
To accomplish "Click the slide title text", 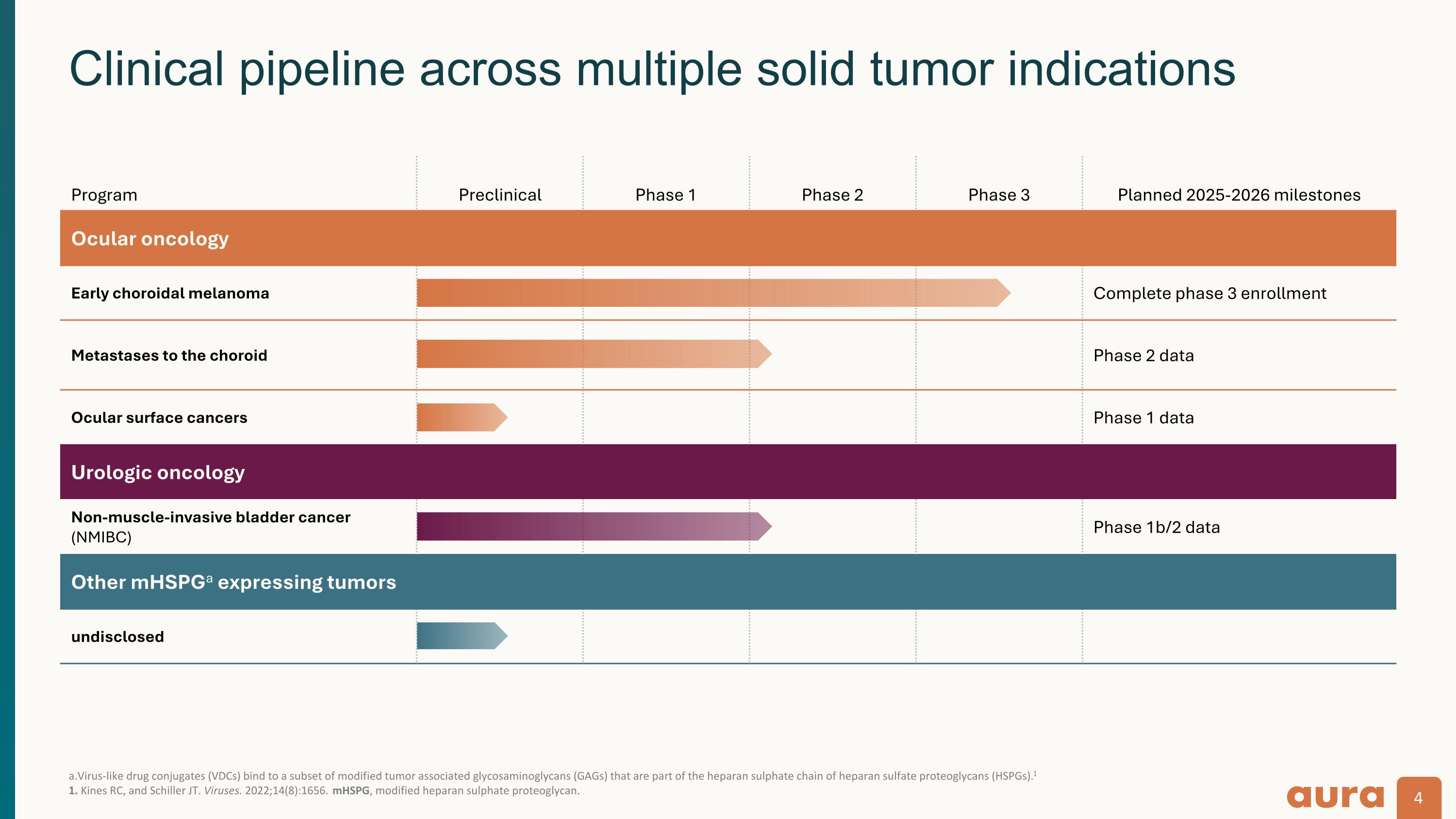I will click(652, 69).
